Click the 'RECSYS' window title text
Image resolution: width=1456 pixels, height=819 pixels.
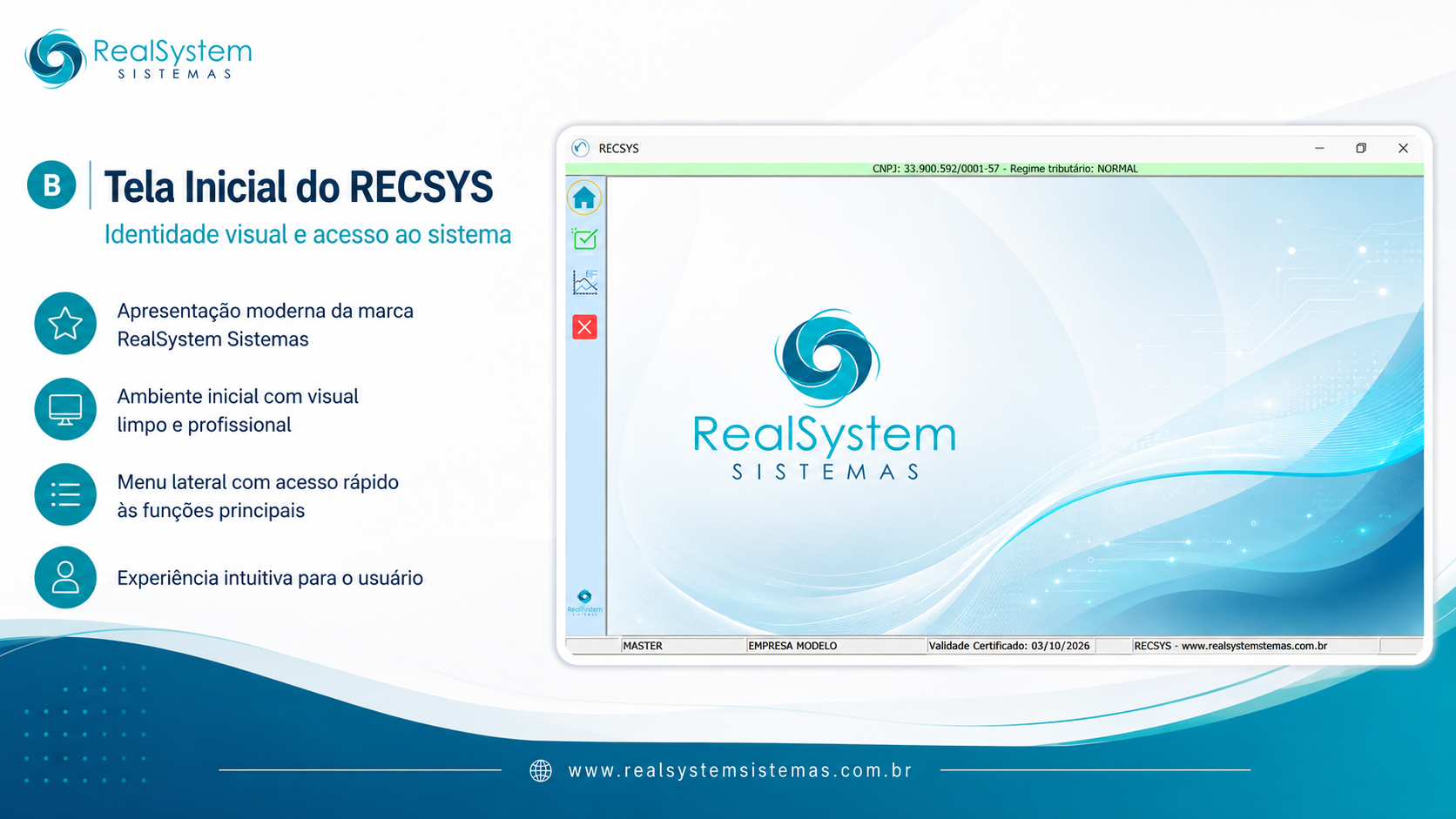(x=618, y=149)
